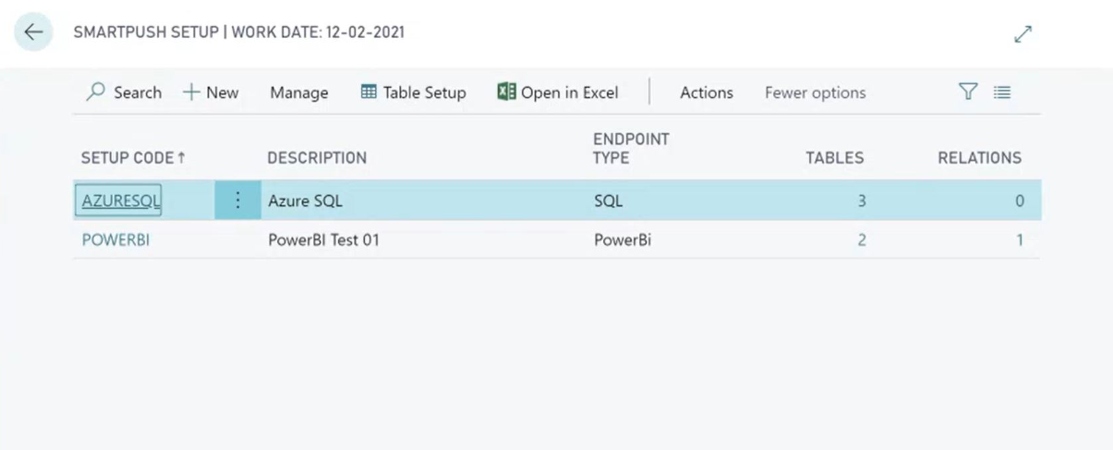Drill into Tables count 2 for POWERBI
1113x450 pixels.
(x=862, y=240)
